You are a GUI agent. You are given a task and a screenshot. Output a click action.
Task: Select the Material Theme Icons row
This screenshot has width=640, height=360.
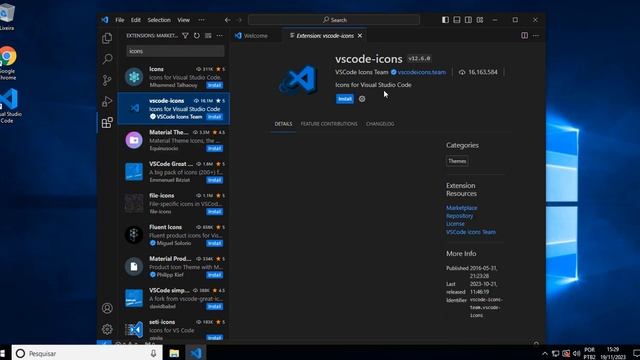[x=173, y=140]
